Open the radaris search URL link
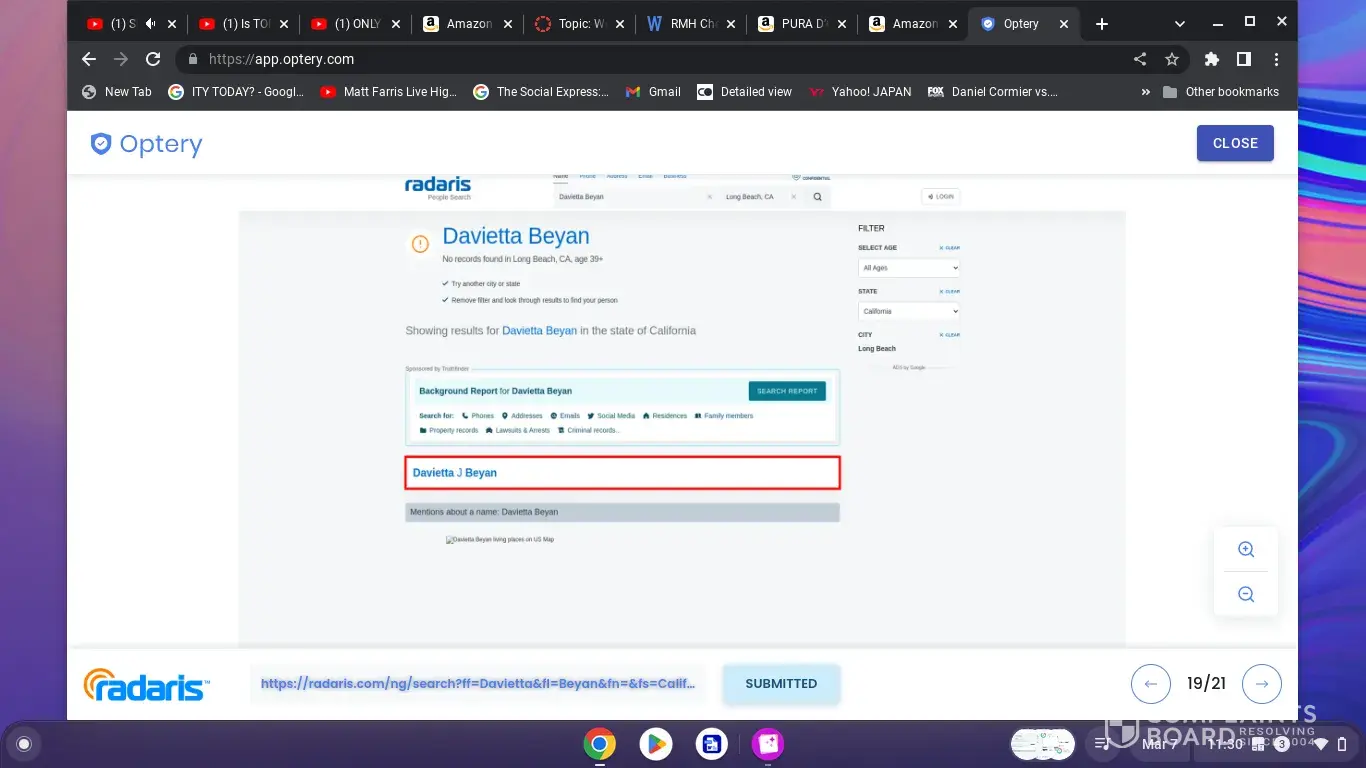Viewport: 1366px width, 768px height. (x=477, y=684)
